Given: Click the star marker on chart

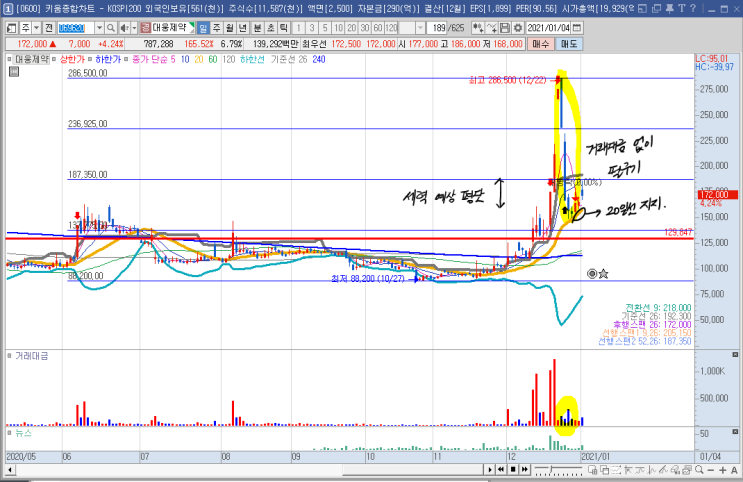Looking at the screenshot, I should 603,273.
